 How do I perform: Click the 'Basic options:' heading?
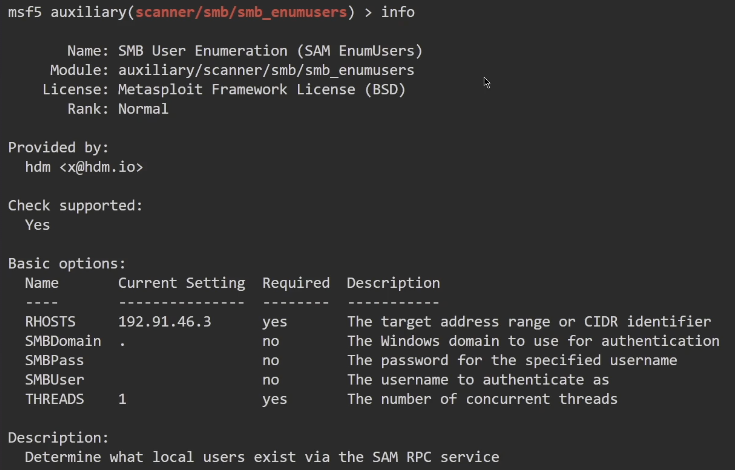67,264
